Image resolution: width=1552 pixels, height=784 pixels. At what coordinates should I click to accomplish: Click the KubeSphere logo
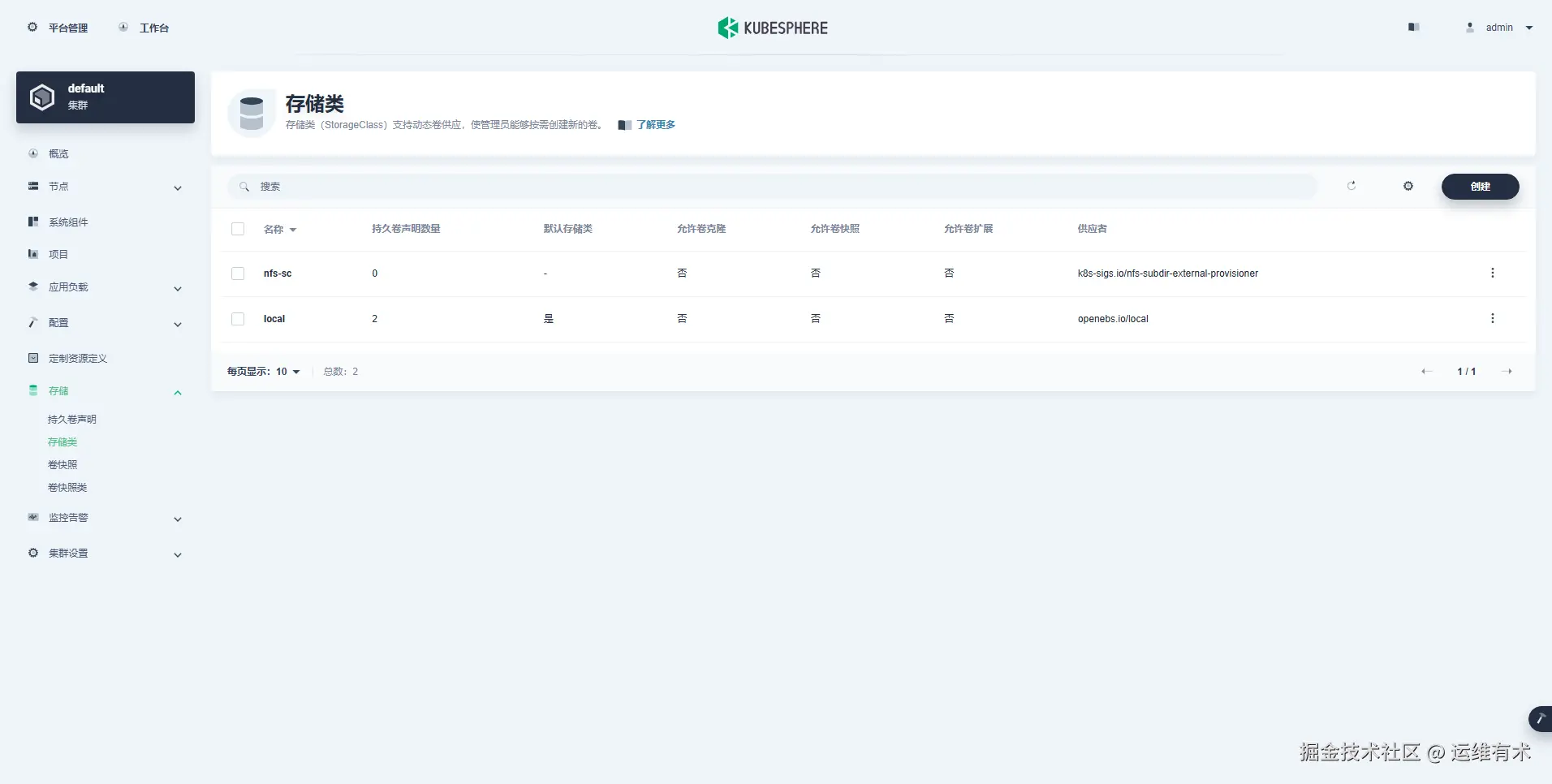[x=773, y=28]
